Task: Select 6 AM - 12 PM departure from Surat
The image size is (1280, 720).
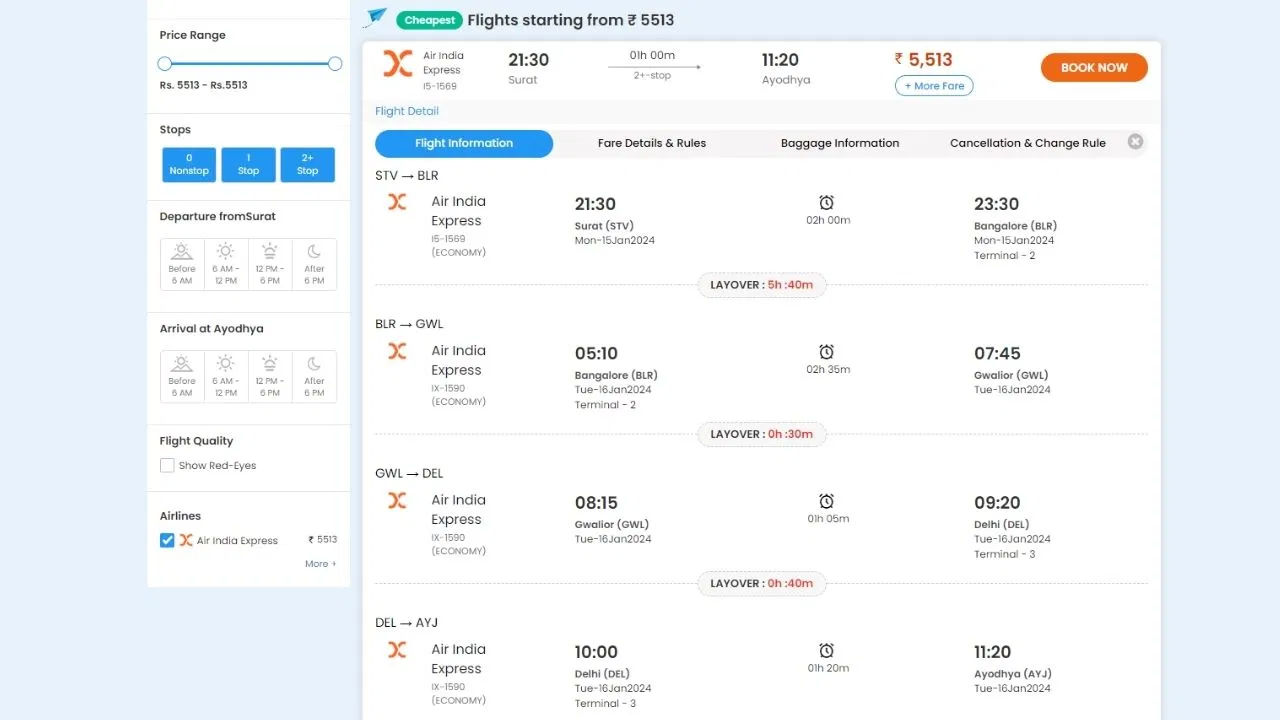Action: 226,264
